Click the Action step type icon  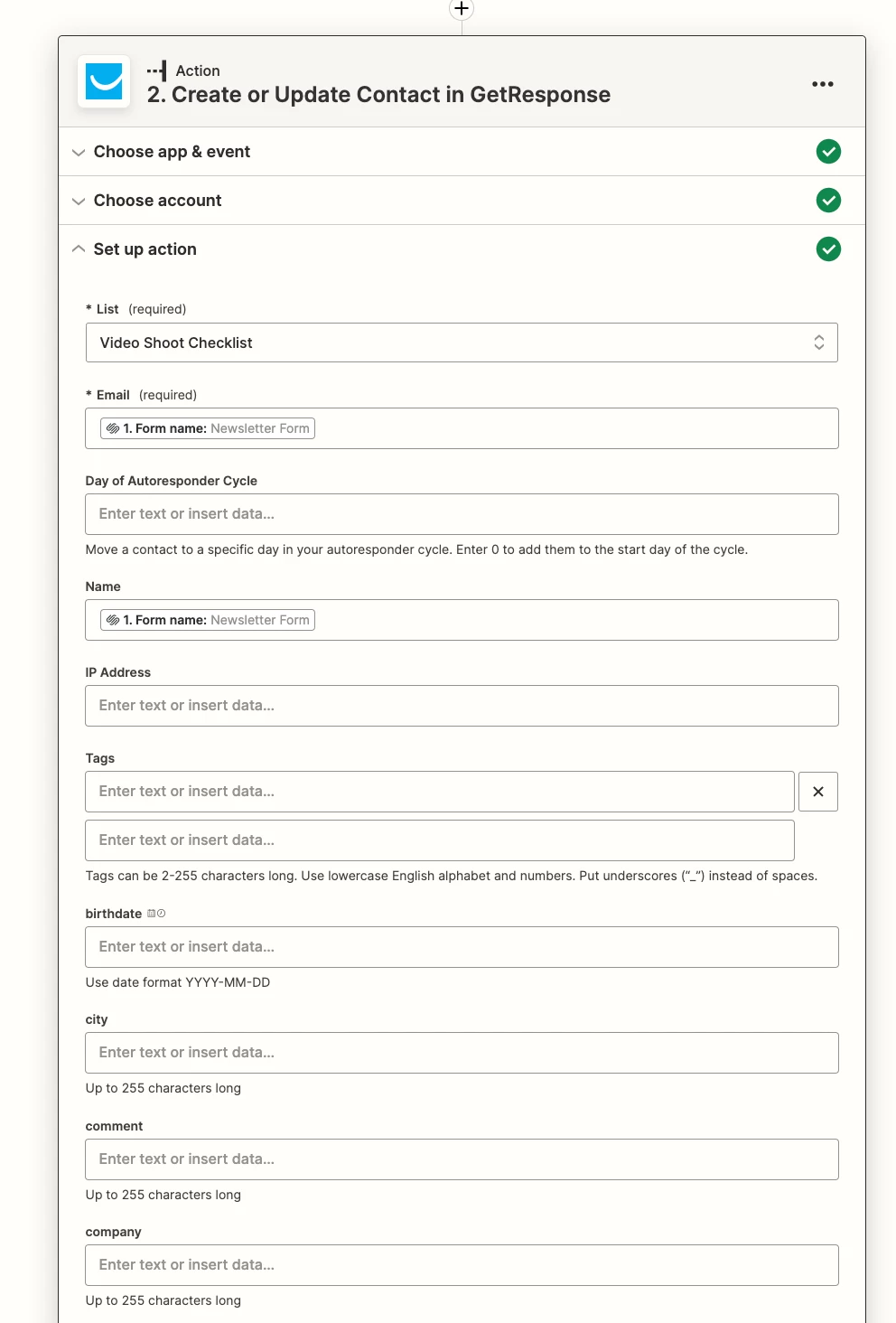157,70
